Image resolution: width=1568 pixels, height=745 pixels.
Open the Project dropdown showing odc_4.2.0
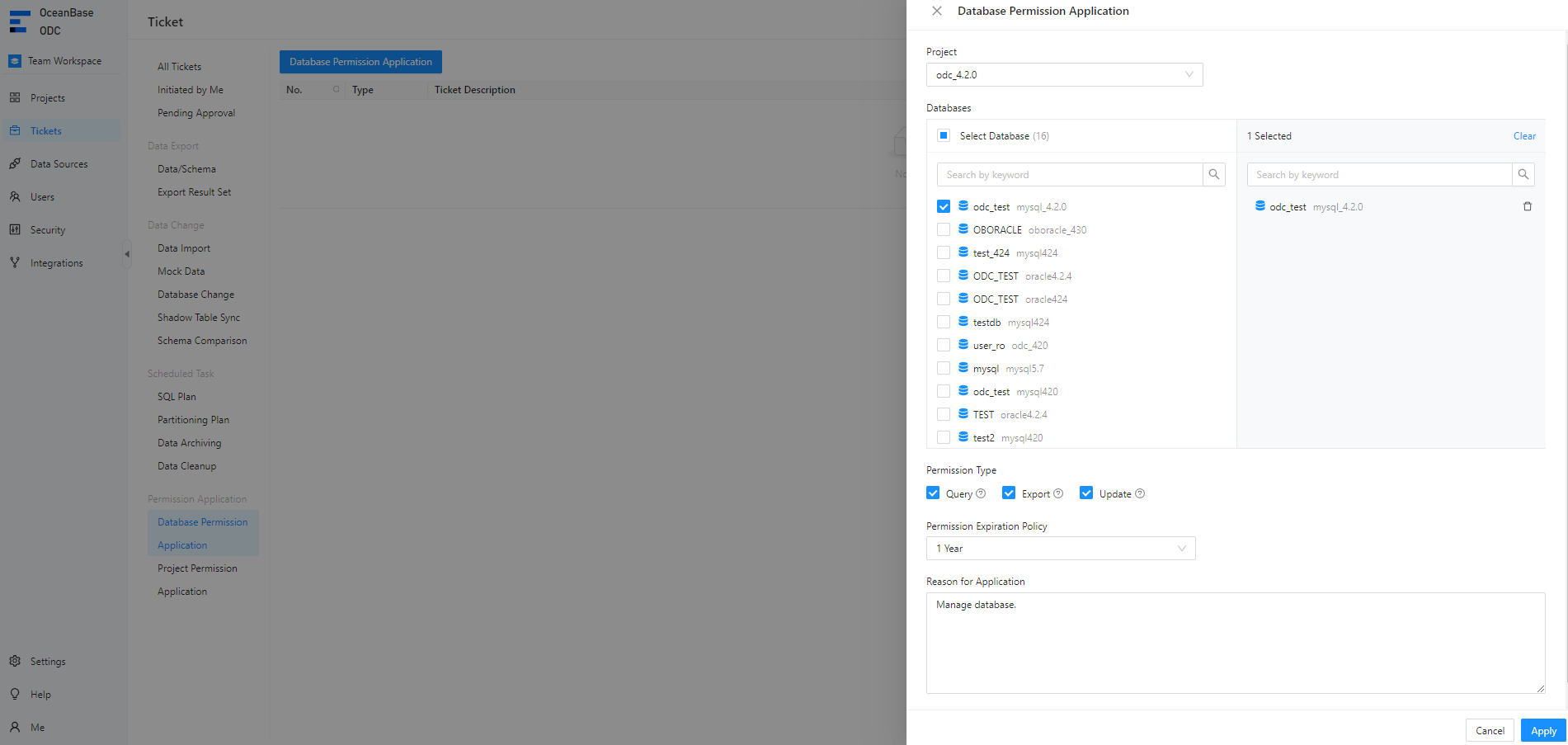tap(1064, 75)
